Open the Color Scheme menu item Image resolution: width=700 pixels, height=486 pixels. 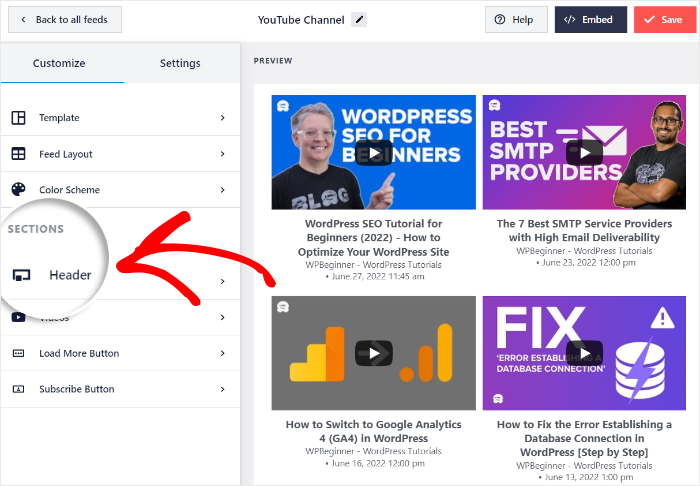pos(120,190)
